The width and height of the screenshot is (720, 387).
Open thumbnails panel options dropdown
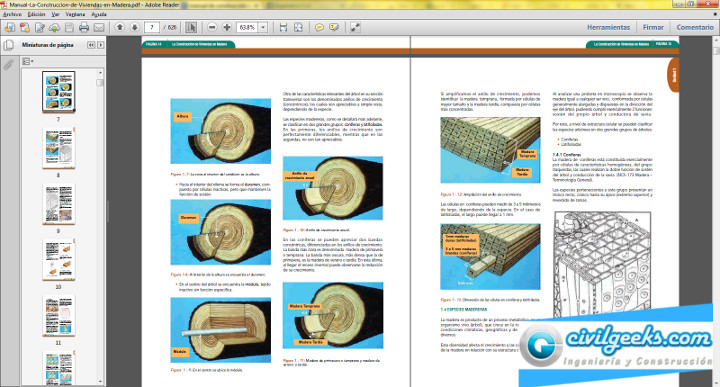[28, 61]
